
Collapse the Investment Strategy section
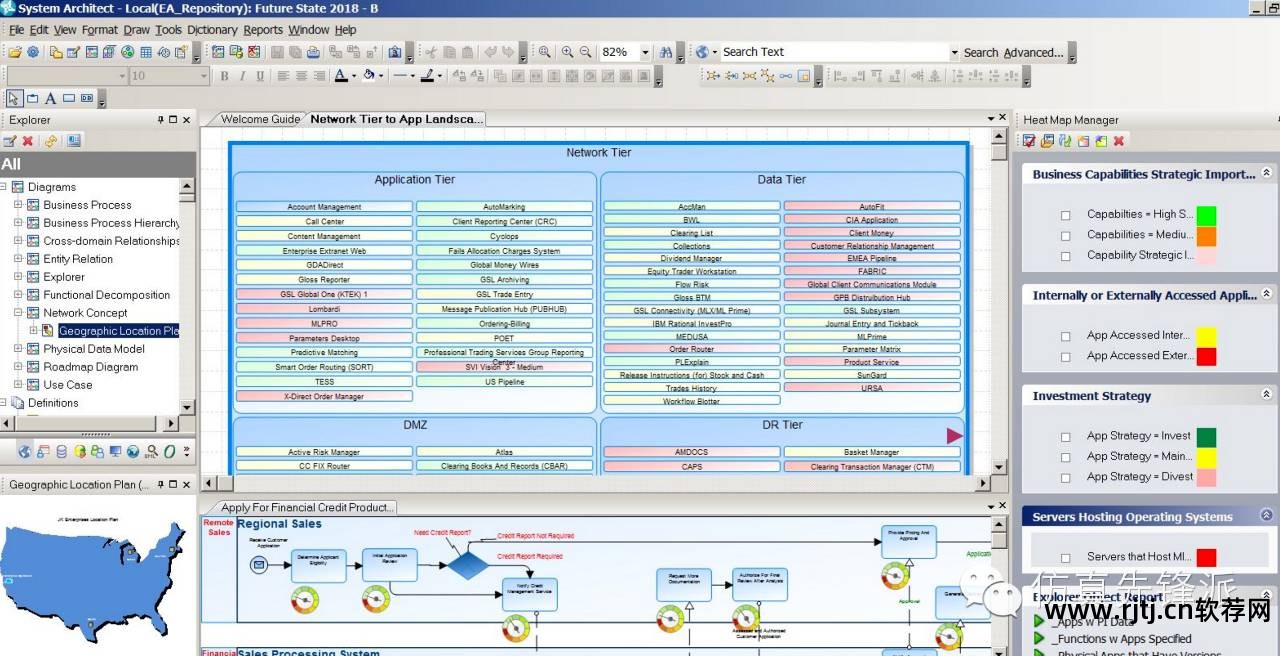[1266, 395]
